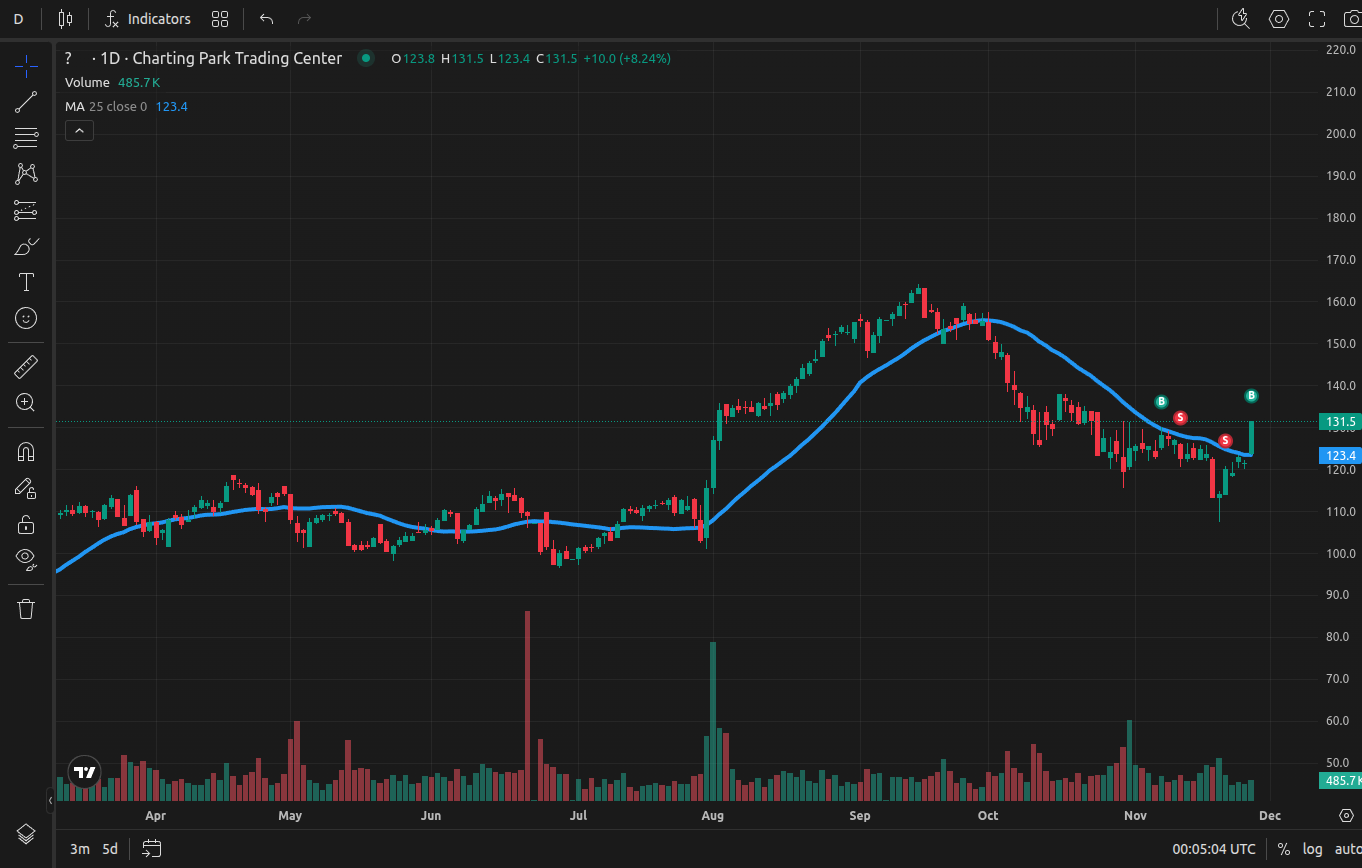Viewport: 1362px width, 868px height.
Task: Select the 5d time range button
Action: pos(110,849)
